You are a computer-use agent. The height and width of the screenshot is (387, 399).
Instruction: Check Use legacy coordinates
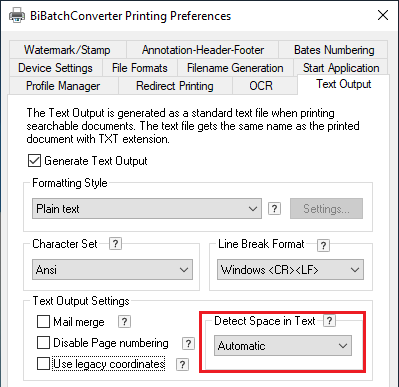[x=43, y=364]
